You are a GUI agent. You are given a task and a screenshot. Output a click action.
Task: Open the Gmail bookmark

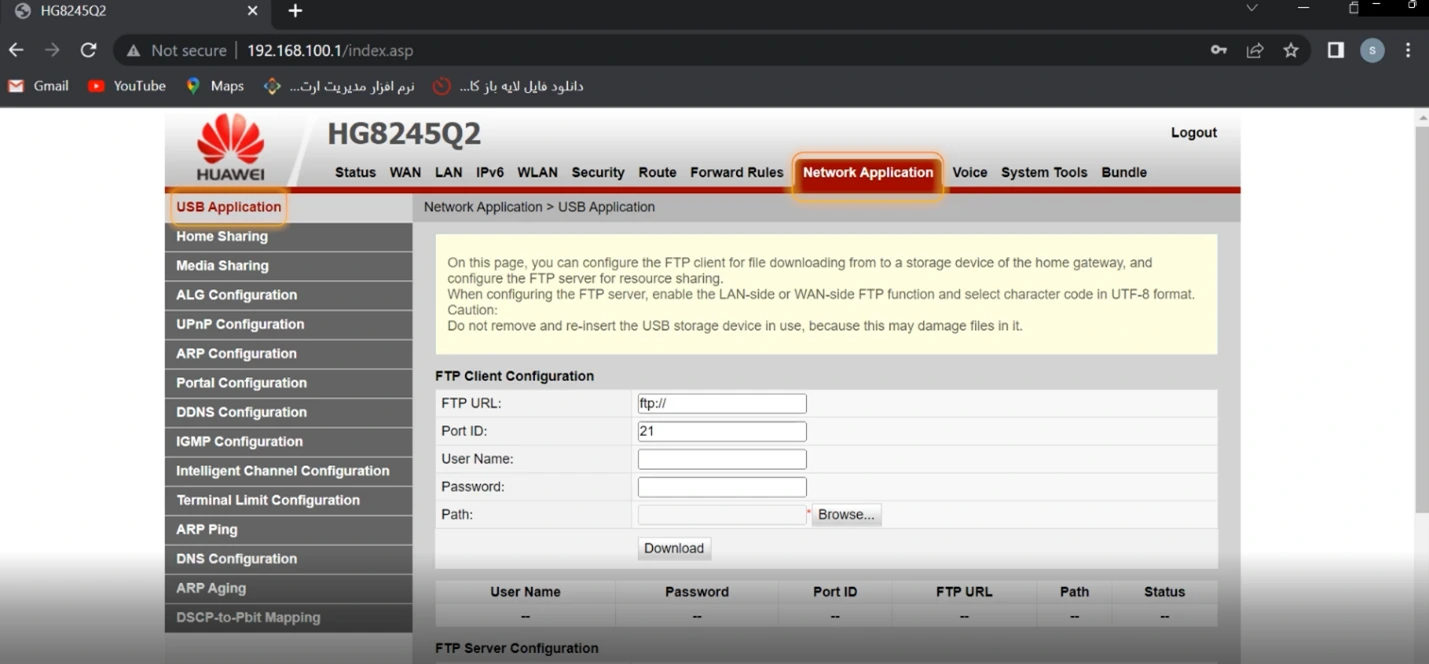point(39,86)
